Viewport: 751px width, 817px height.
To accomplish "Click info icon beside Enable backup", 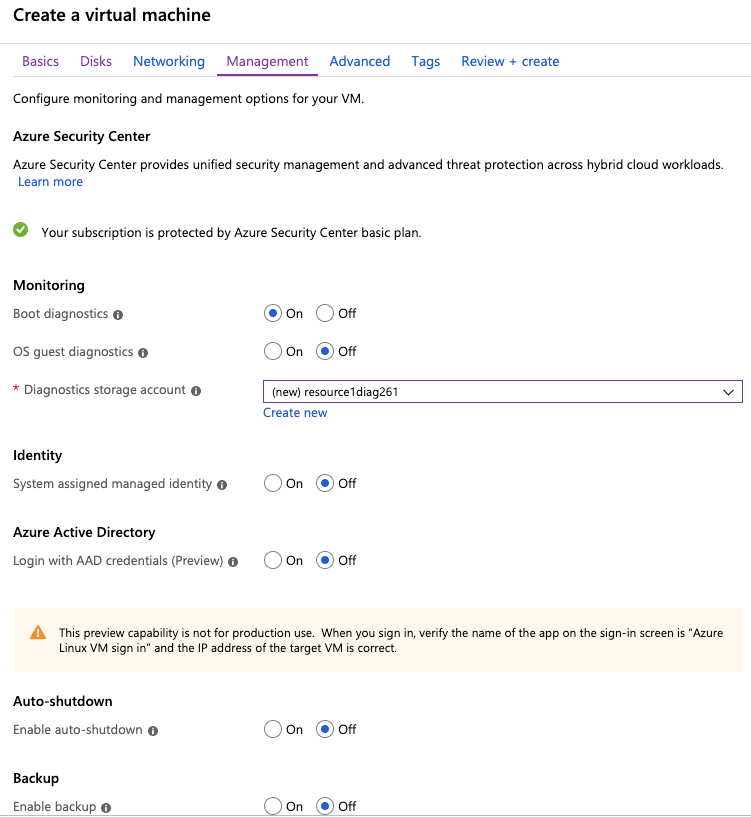I will pyautogui.click(x=106, y=808).
